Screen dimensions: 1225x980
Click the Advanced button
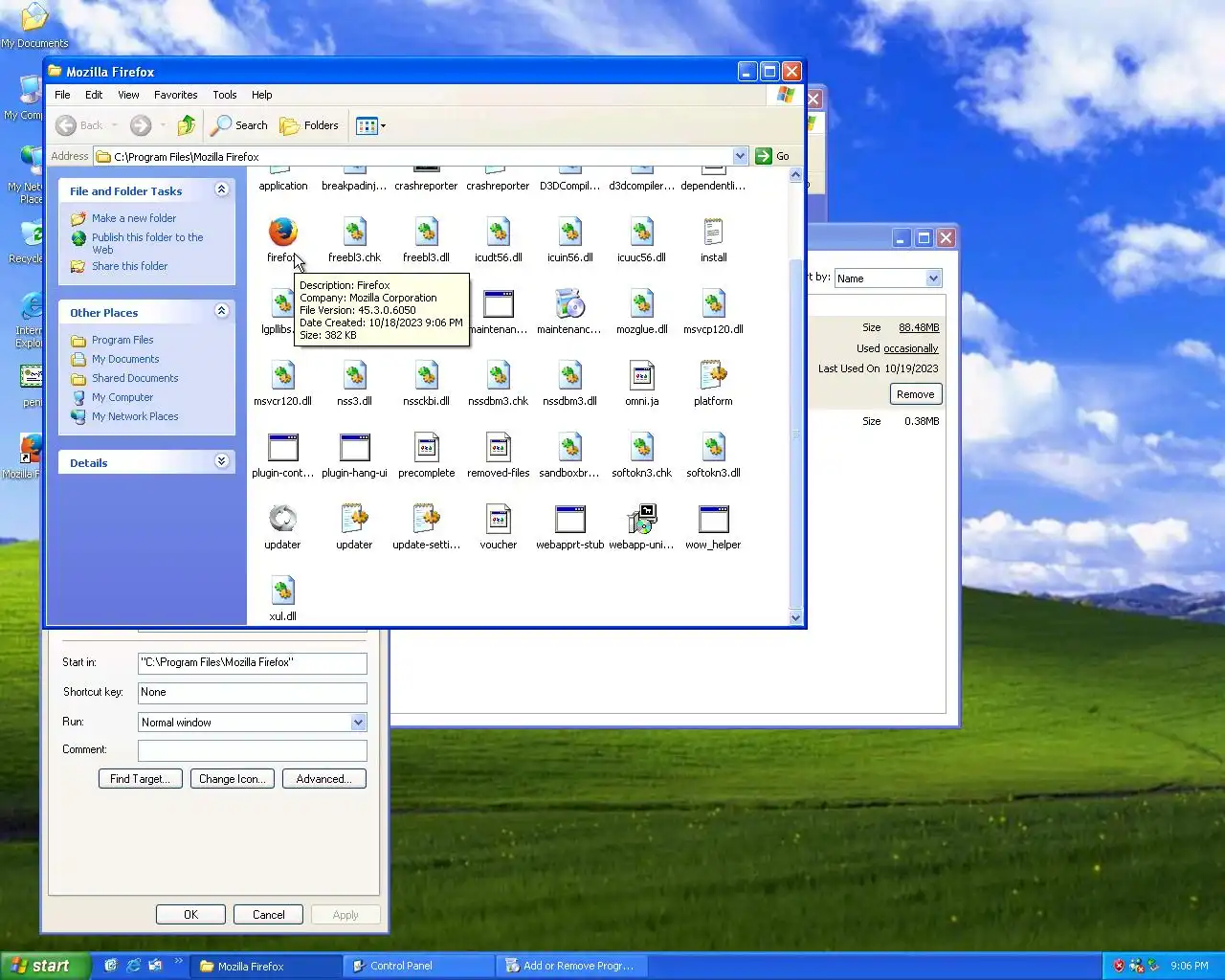pyautogui.click(x=324, y=779)
